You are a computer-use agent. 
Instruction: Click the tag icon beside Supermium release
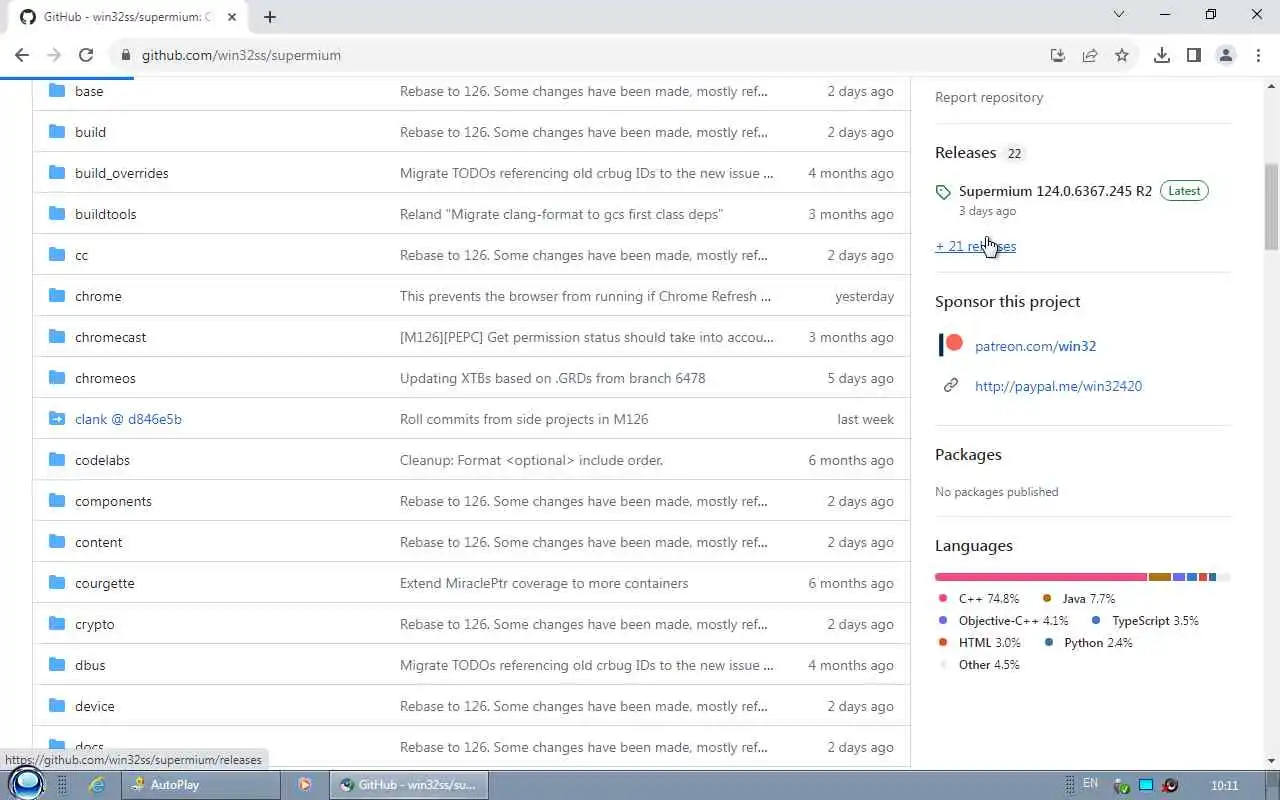tap(943, 192)
